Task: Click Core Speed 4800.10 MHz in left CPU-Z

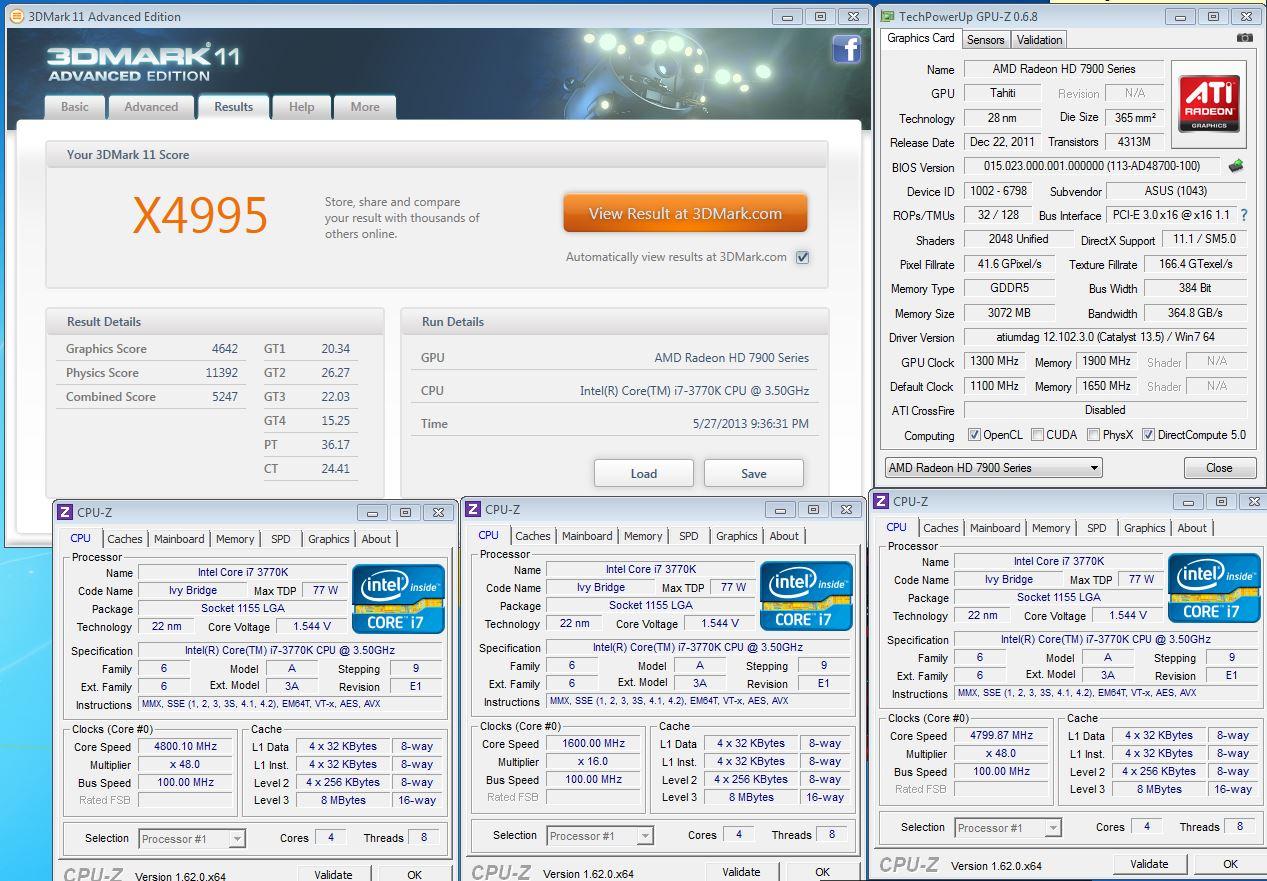Action: [186, 746]
